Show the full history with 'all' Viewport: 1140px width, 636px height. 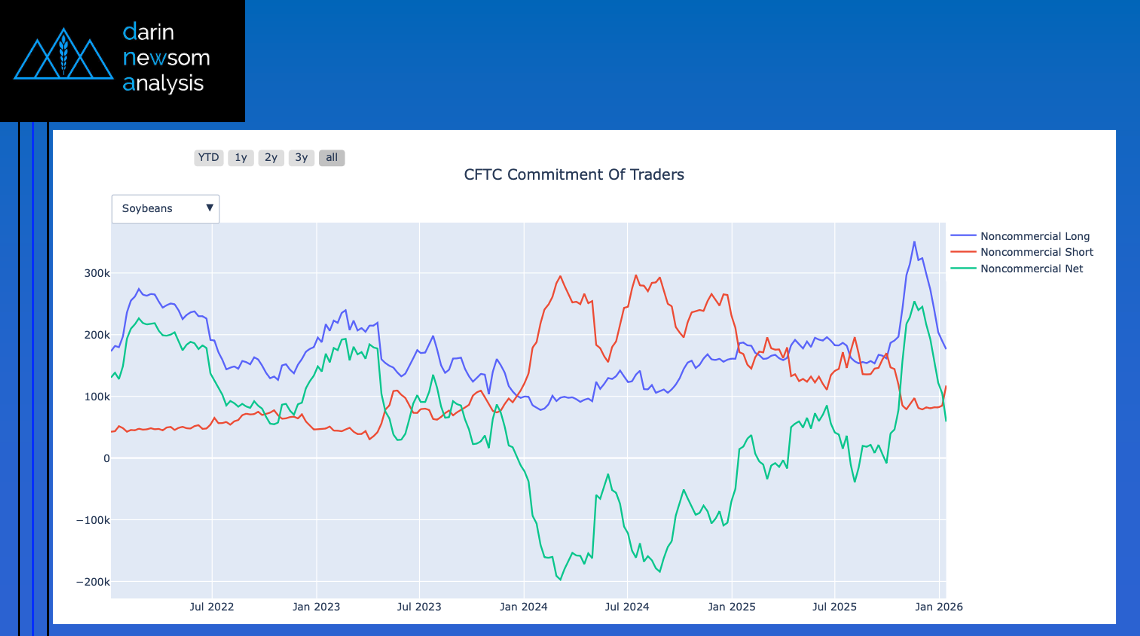pyautogui.click(x=332, y=158)
